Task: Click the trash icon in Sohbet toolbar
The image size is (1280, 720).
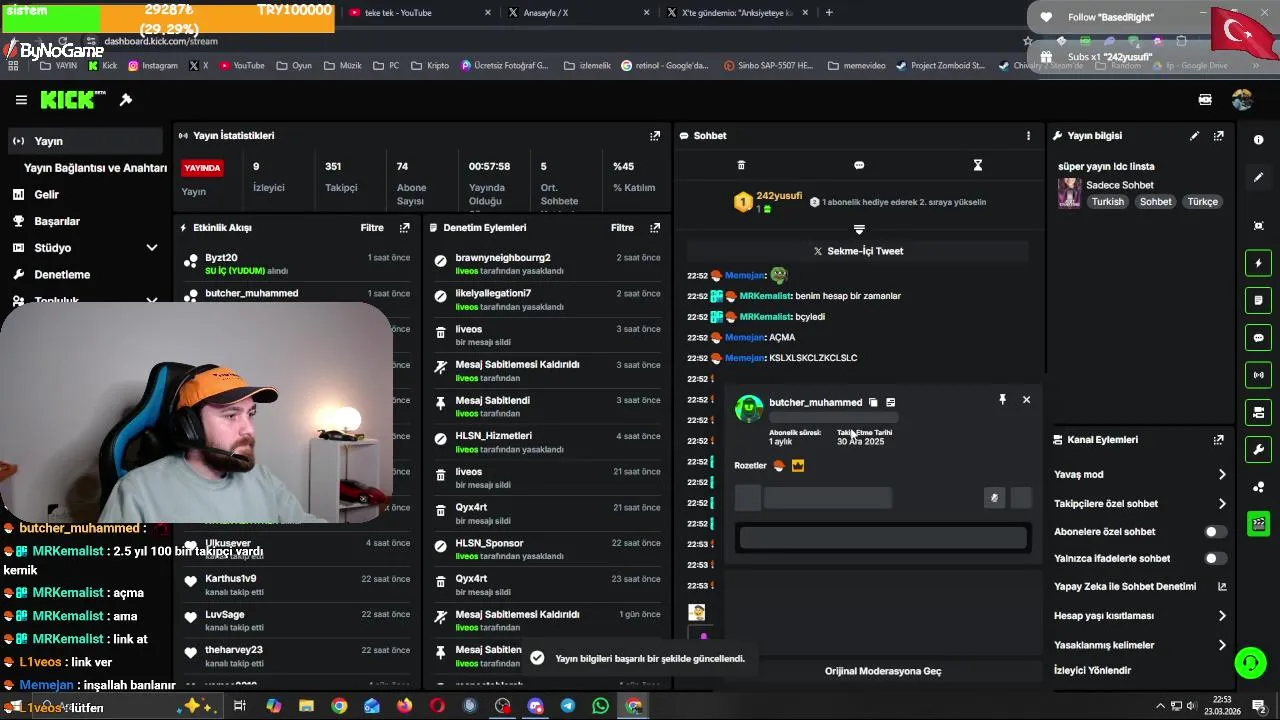Action: tap(741, 165)
